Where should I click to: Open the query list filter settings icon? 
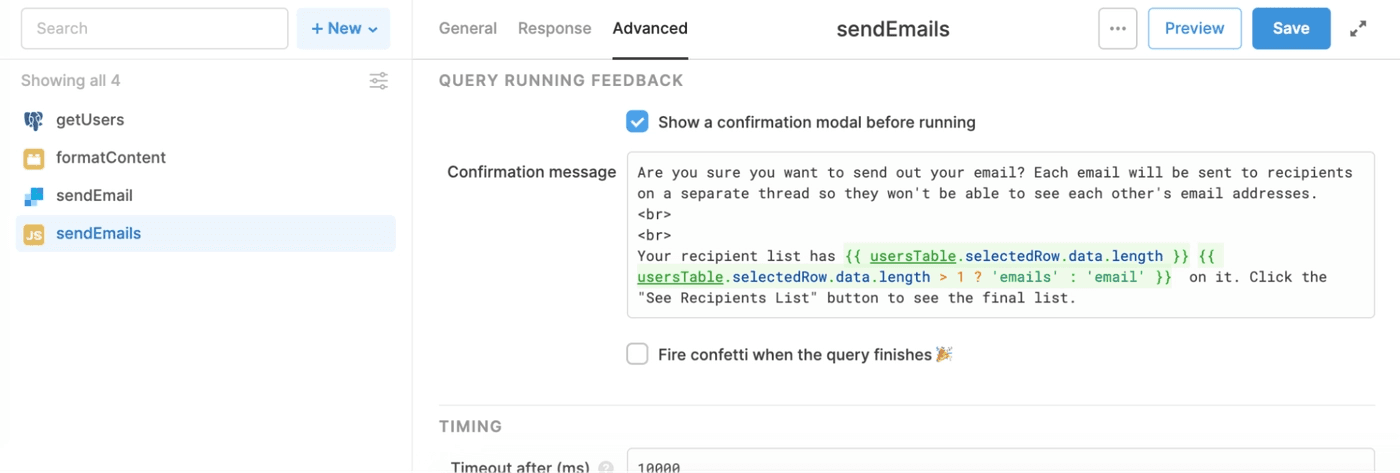(379, 81)
